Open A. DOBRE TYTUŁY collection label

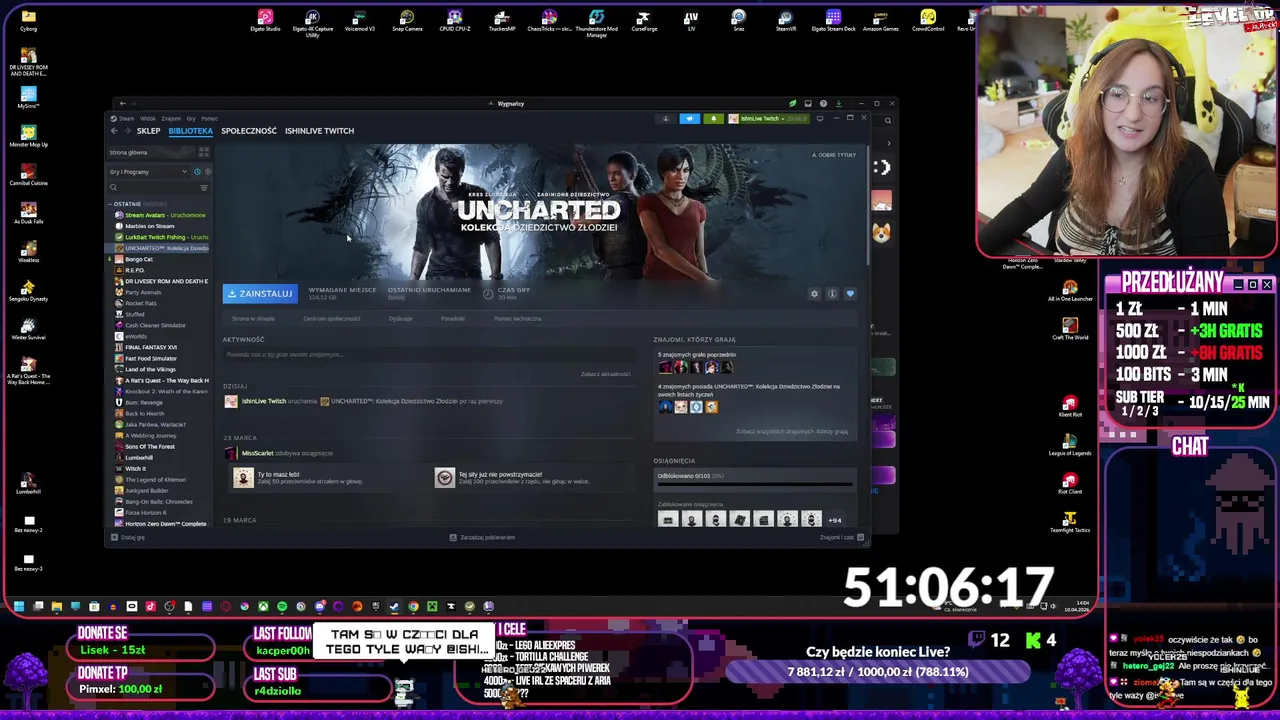click(834, 155)
